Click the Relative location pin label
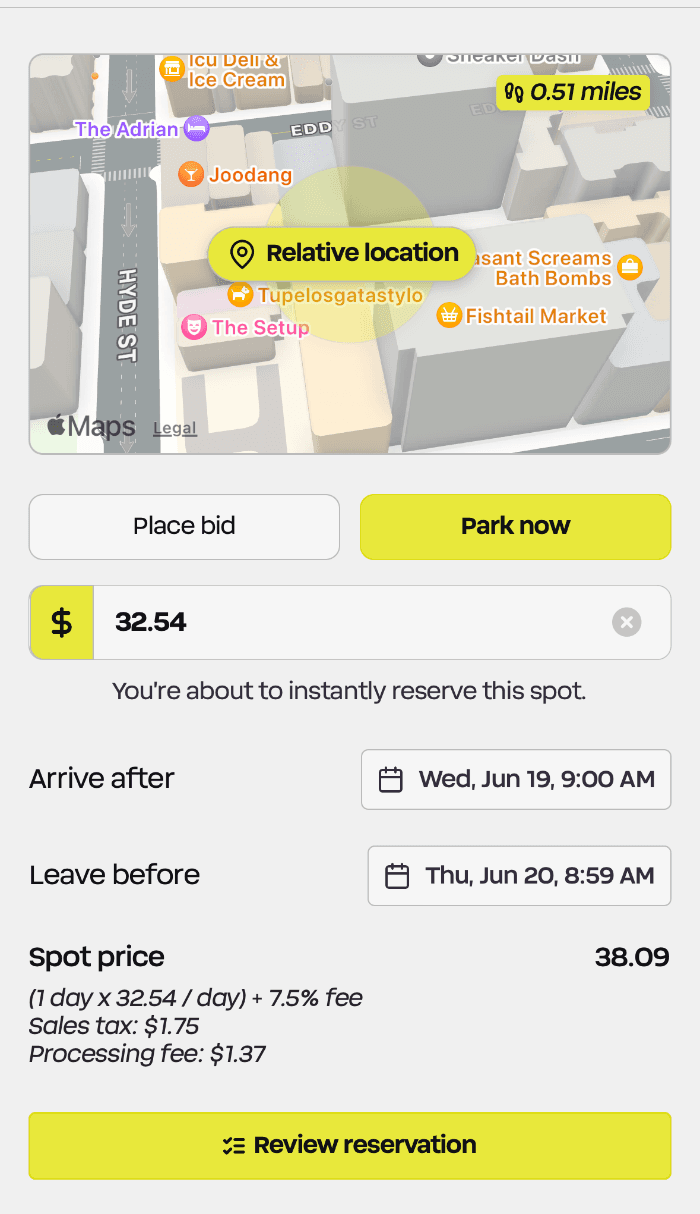 click(x=342, y=254)
